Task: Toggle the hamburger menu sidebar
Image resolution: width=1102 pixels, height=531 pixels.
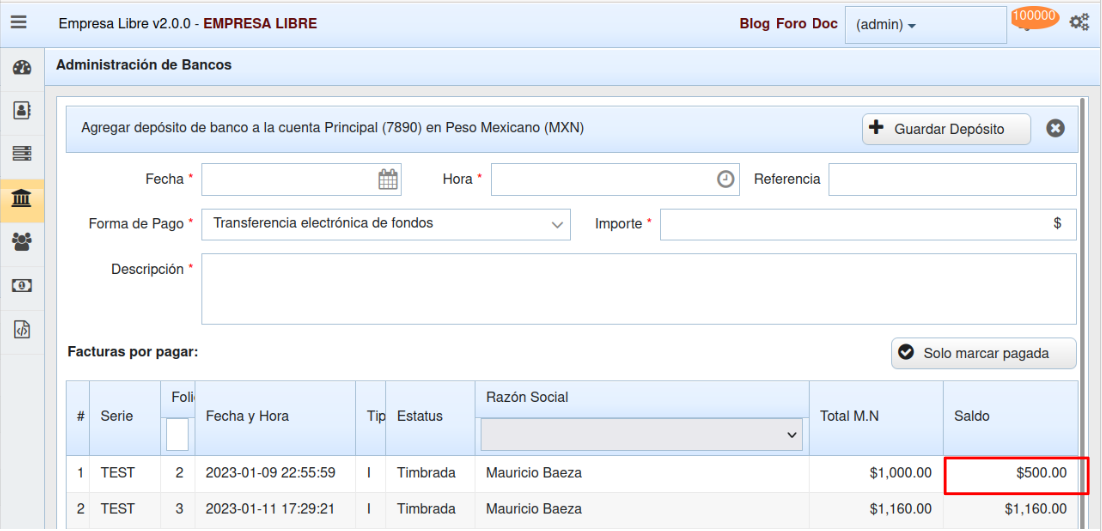Action: point(20,22)
